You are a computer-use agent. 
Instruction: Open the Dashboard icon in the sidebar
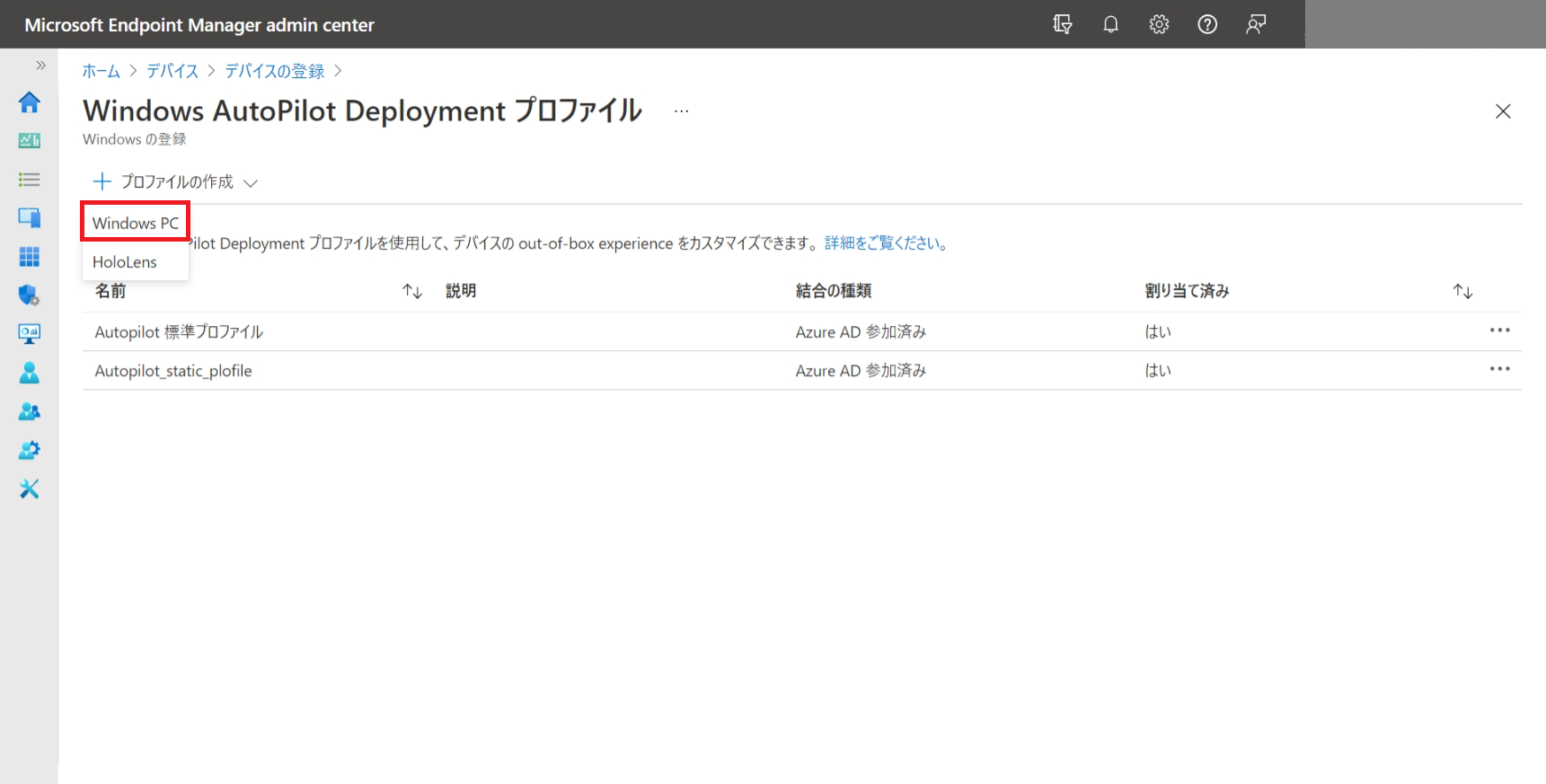pyautogui.click(x=29, y=140)
